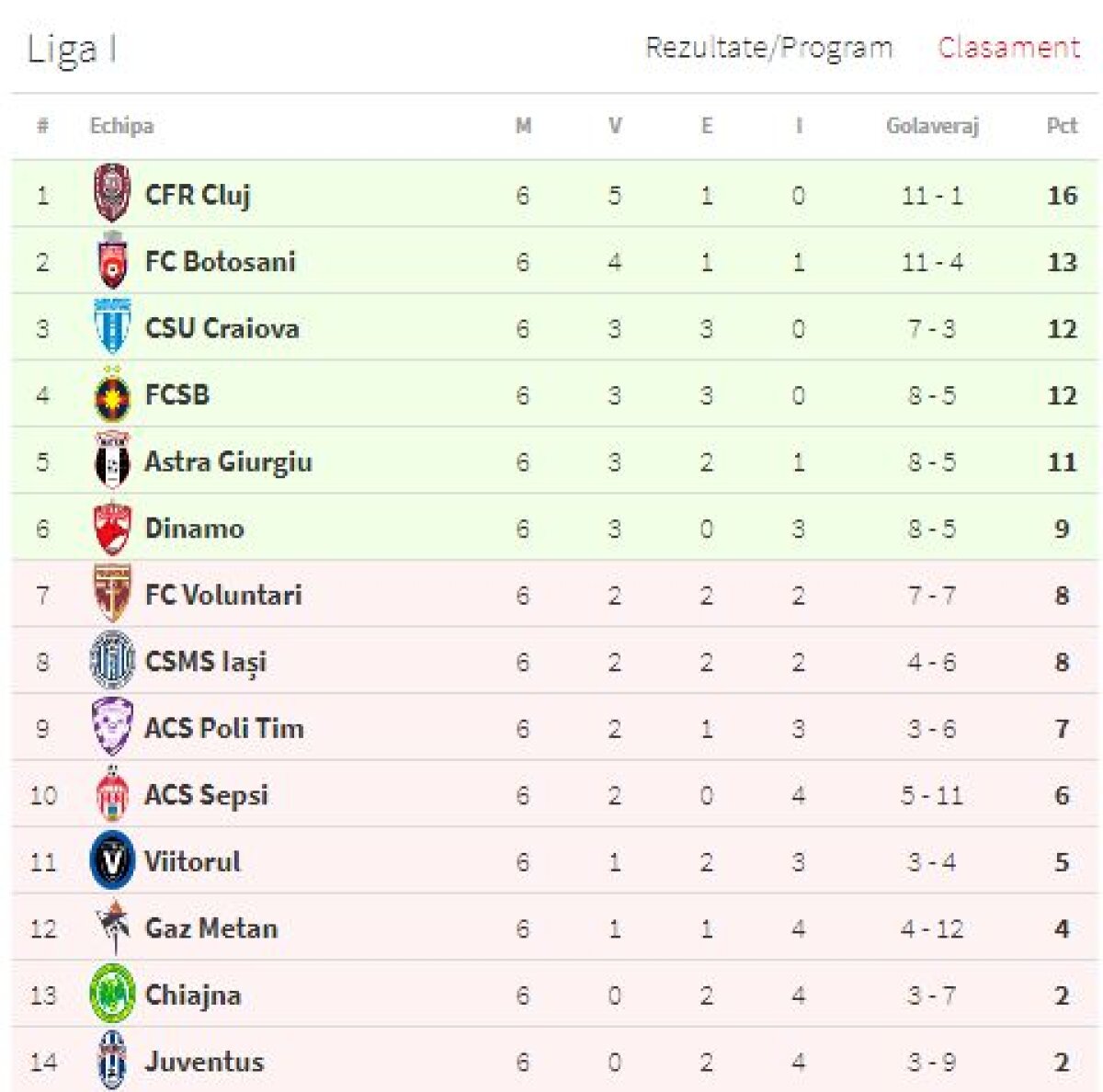This screenshot has width=1103, height=1092.
Task: Click the FCSB club badge
Action: click(112, 395)
